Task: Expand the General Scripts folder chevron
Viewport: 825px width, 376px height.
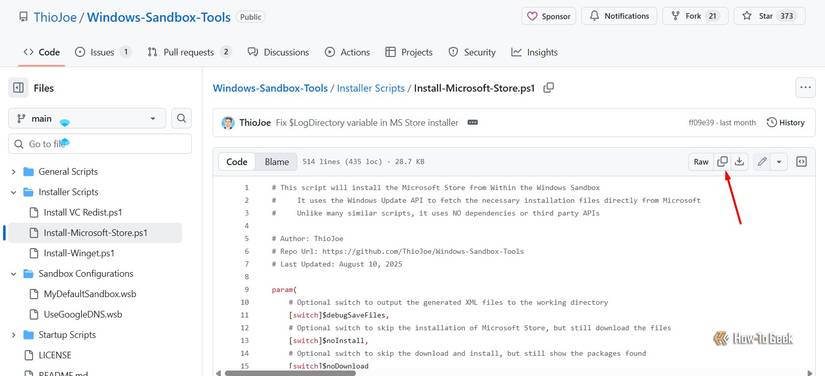Action: tap(14, 171)
